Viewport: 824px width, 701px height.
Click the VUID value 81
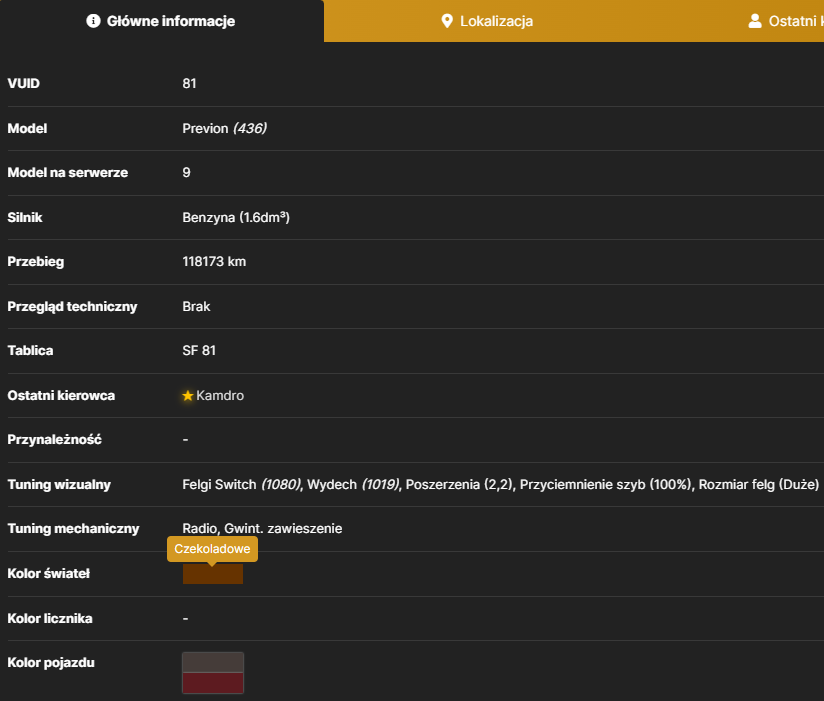pos(189,84)
